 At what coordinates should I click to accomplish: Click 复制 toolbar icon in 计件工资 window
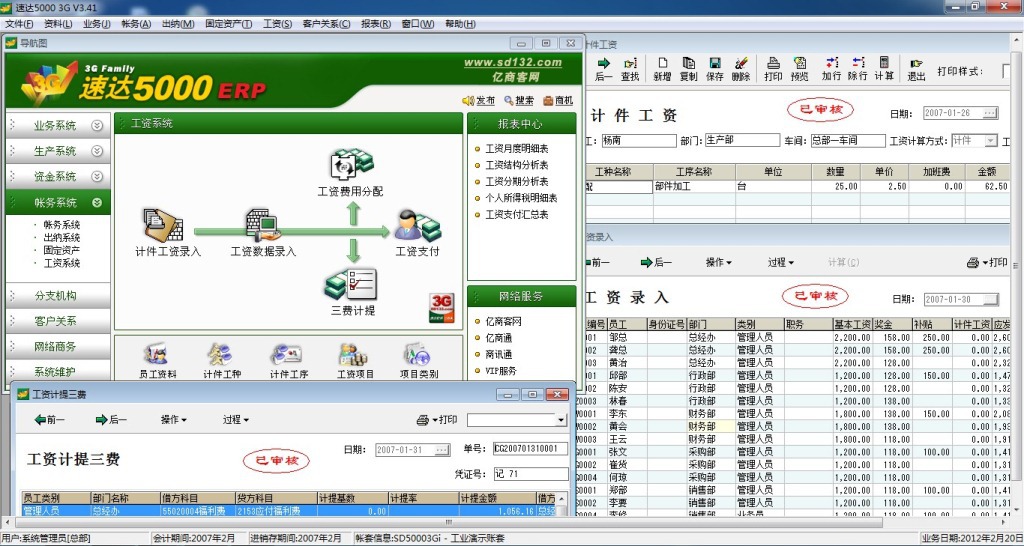point(688,69)
